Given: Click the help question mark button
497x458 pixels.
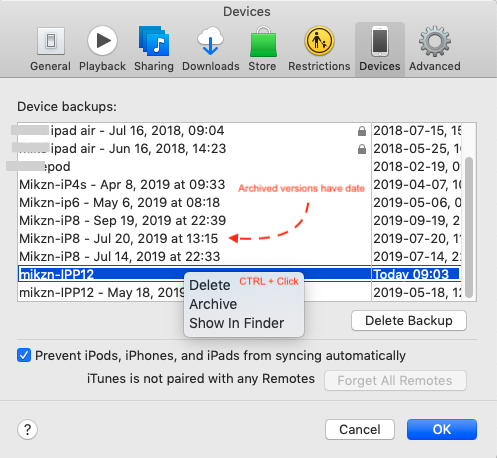Looking at the screenshot, I should pos(27,429).
